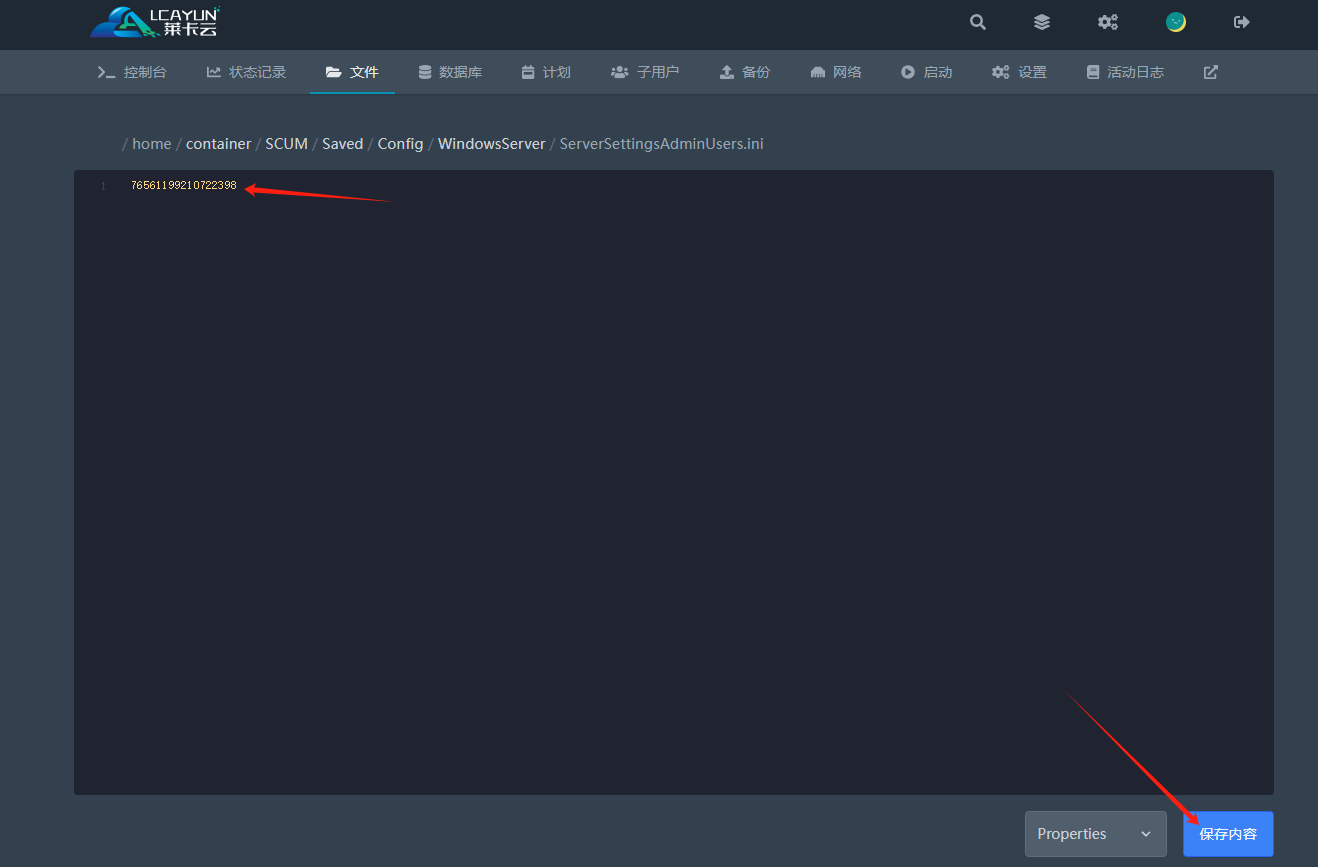Click the external link icon
Viewport: 1318px width, 867px height.
[x=1210, y=72]
